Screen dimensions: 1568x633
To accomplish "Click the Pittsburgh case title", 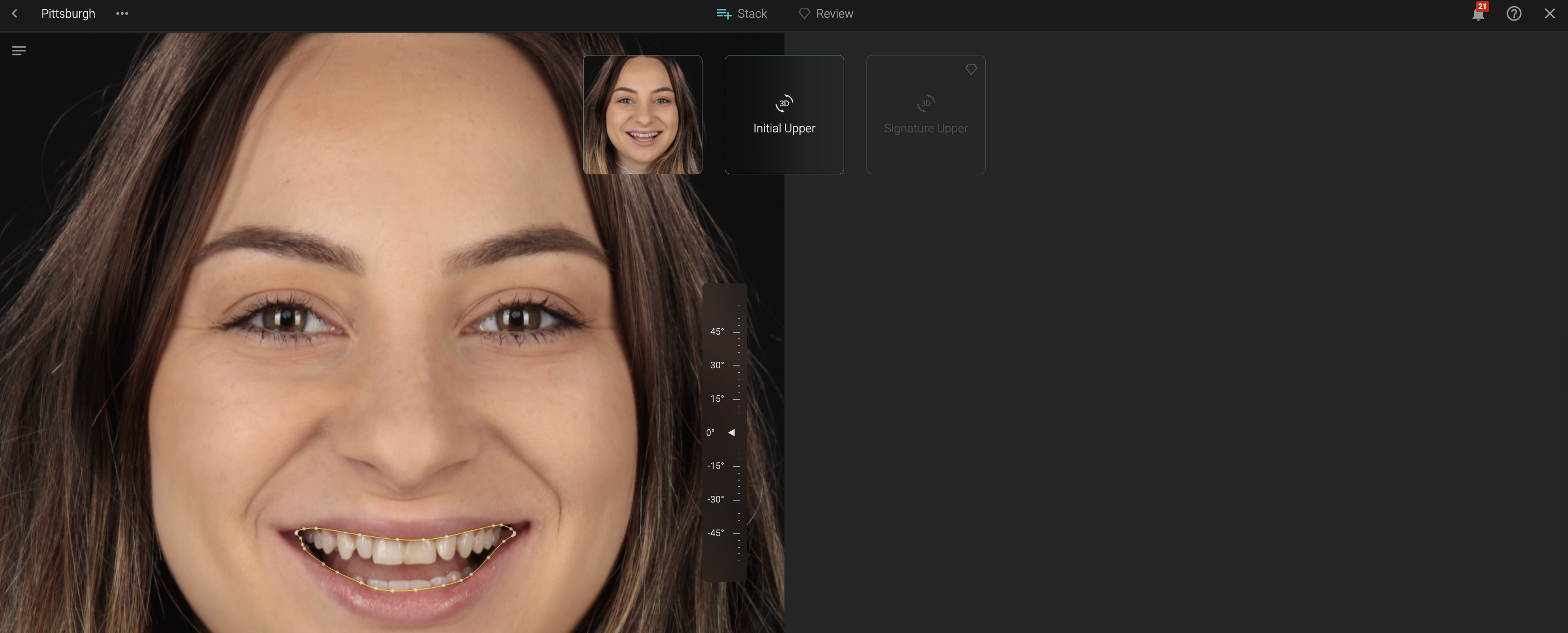I will click(68, 14).
